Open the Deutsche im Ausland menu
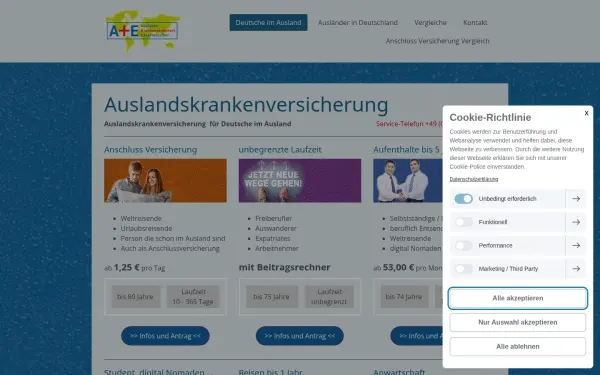This screenshot has width=600, height=375. (x=268, y=23)
